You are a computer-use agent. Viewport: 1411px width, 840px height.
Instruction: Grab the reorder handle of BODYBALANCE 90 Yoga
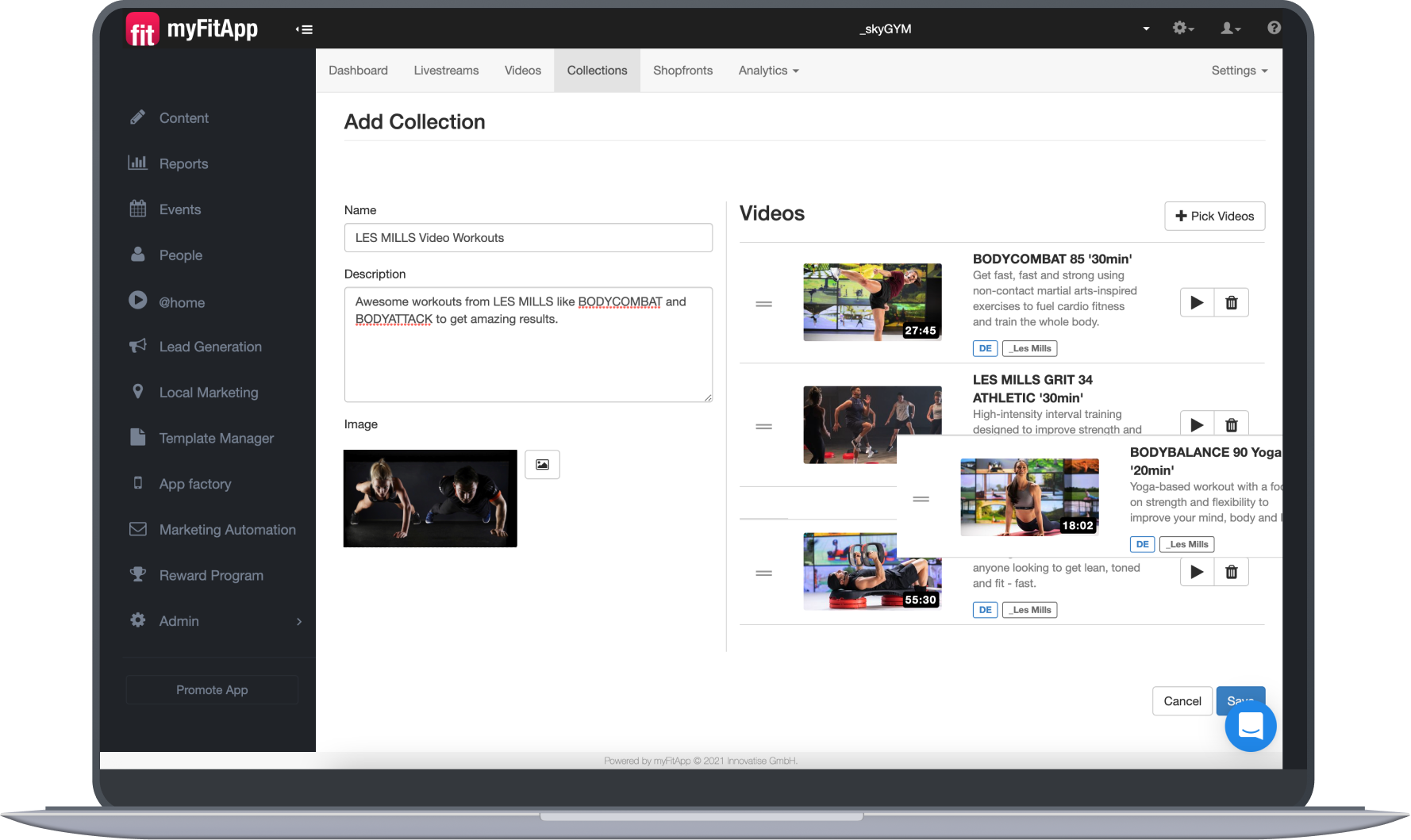coord(921,499)
